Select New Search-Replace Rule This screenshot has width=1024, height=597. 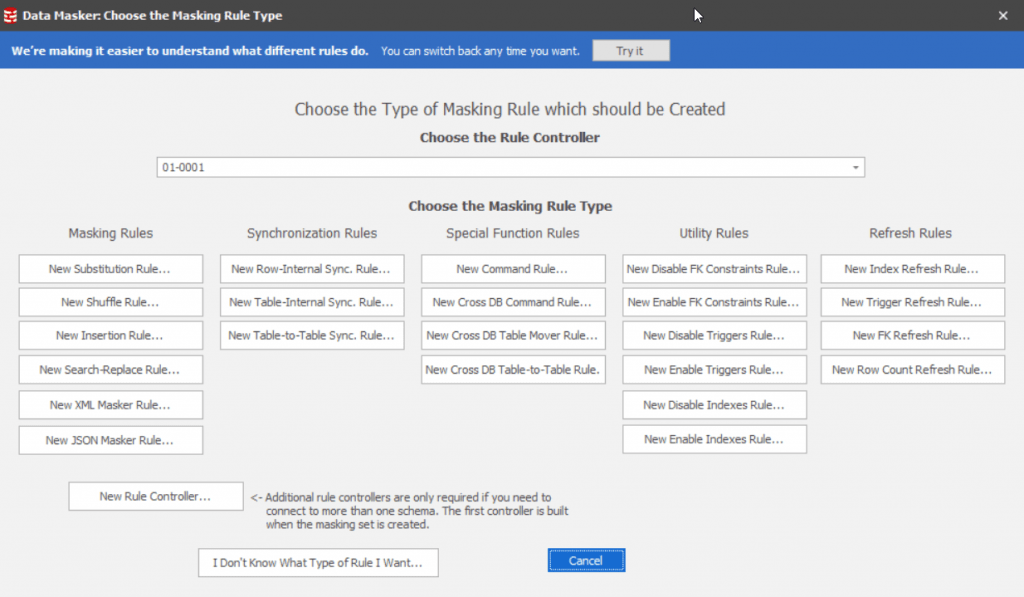tap(110, 370)
